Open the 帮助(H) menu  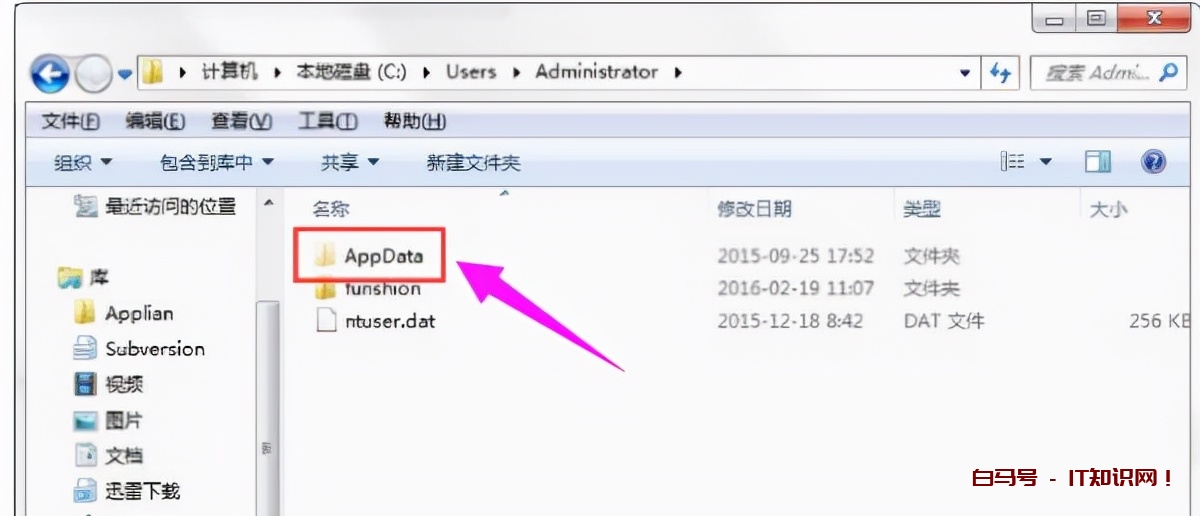pyautogui.click(x=414, y=121)
